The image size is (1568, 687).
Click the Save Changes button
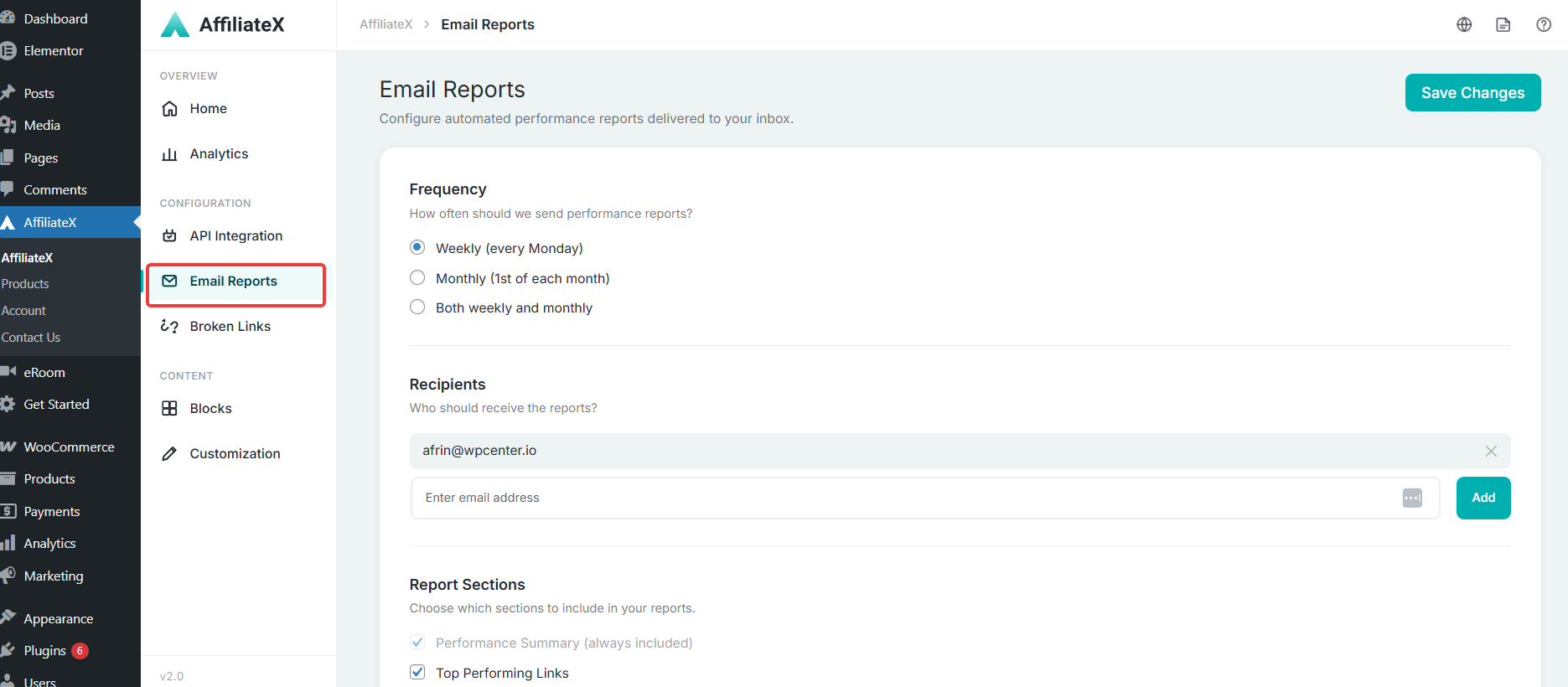1472,93
